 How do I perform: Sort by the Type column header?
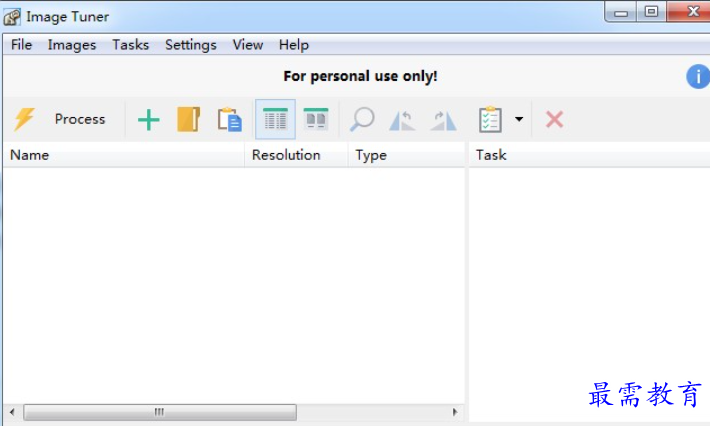pos(406,155)
